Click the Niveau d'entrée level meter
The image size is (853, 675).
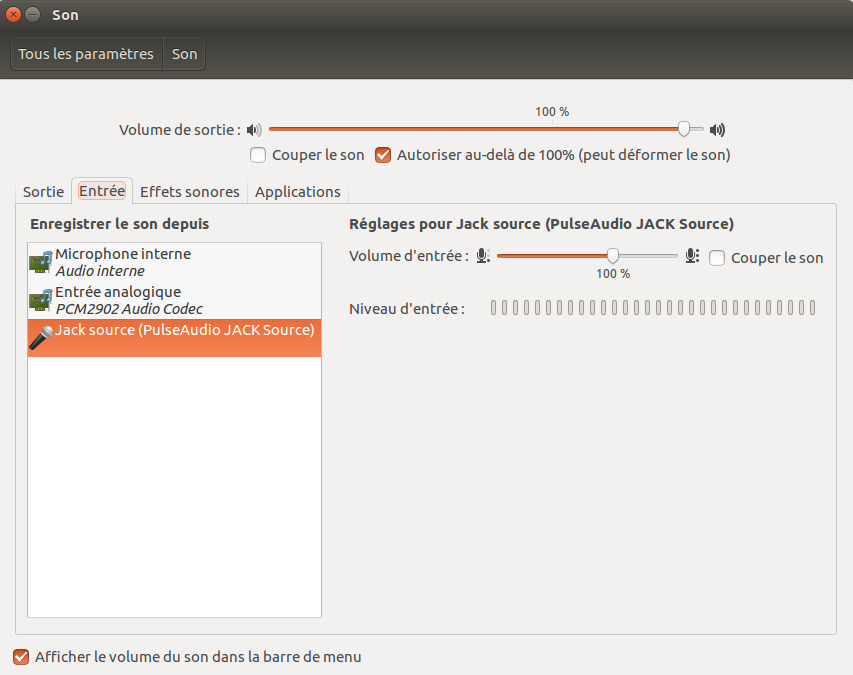[x=653, y=308]
